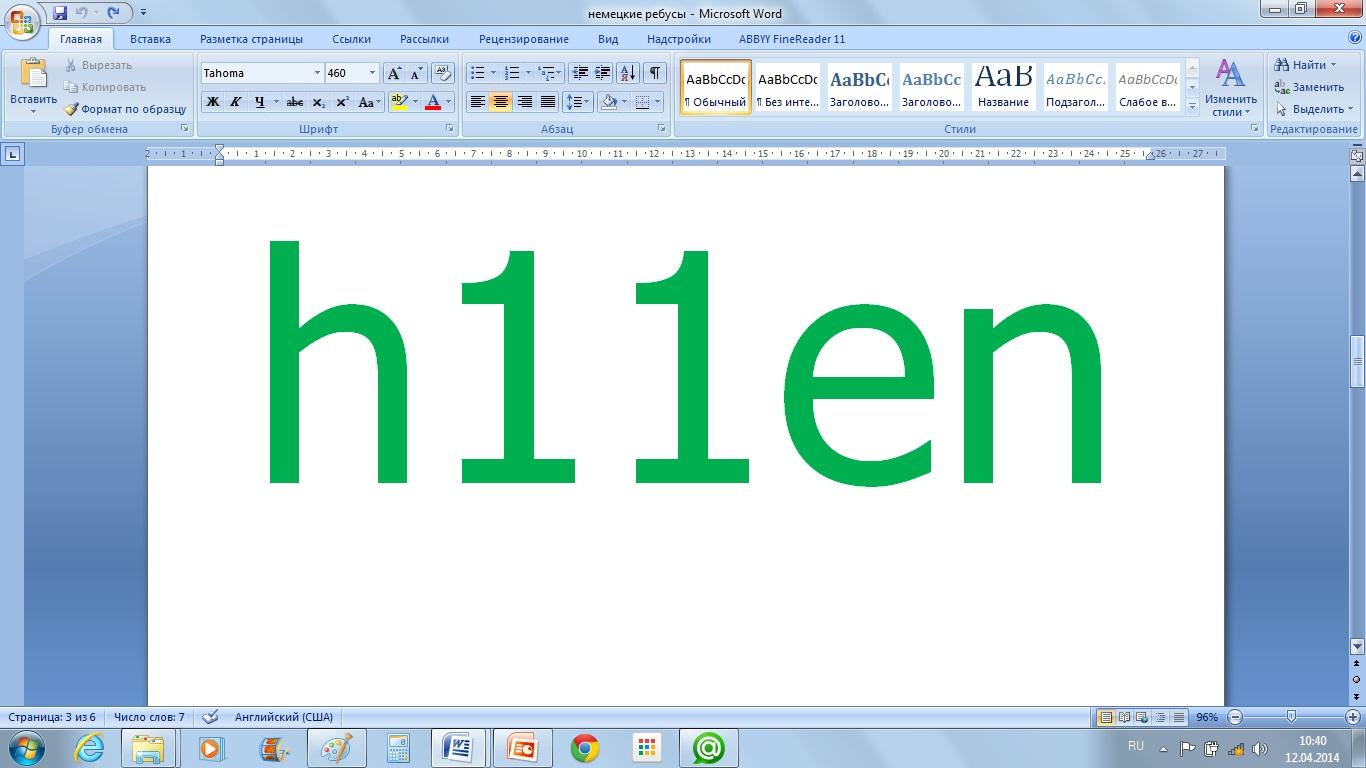Toggle bold (Ж) formatting

point(212,102)
